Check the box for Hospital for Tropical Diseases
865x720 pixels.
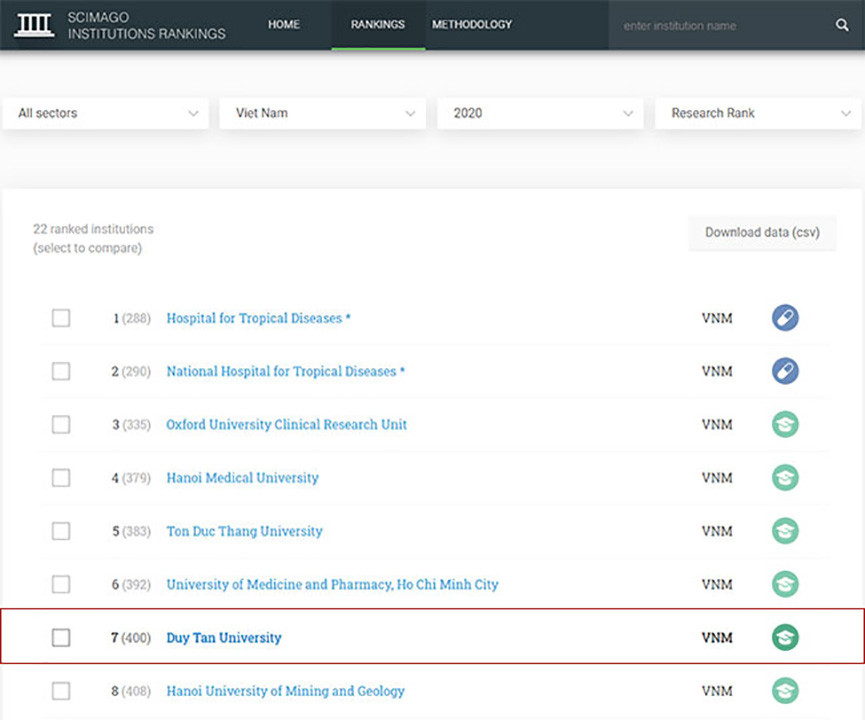(61, 318)
